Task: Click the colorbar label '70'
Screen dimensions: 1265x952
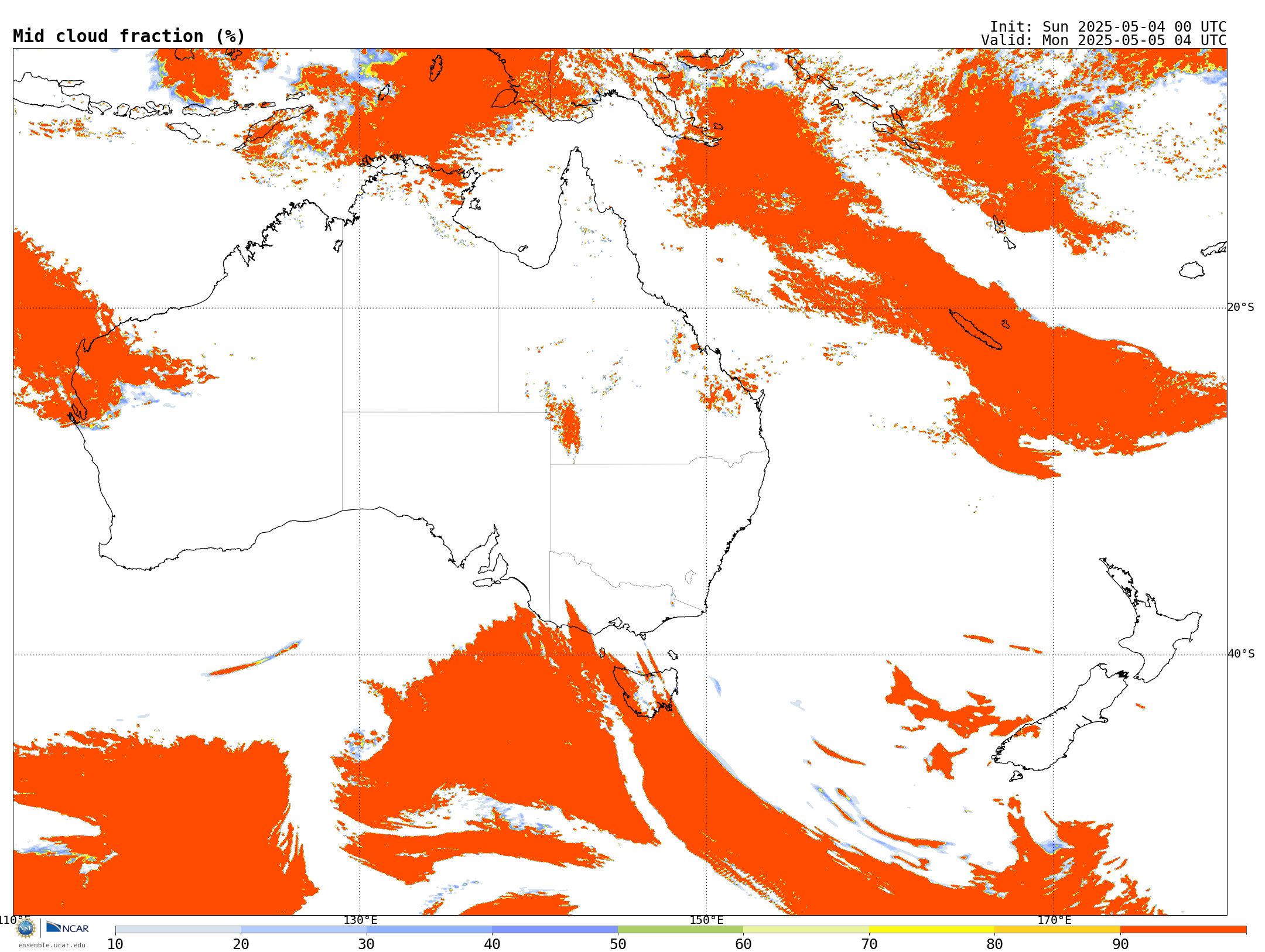Action: (869, 944)
